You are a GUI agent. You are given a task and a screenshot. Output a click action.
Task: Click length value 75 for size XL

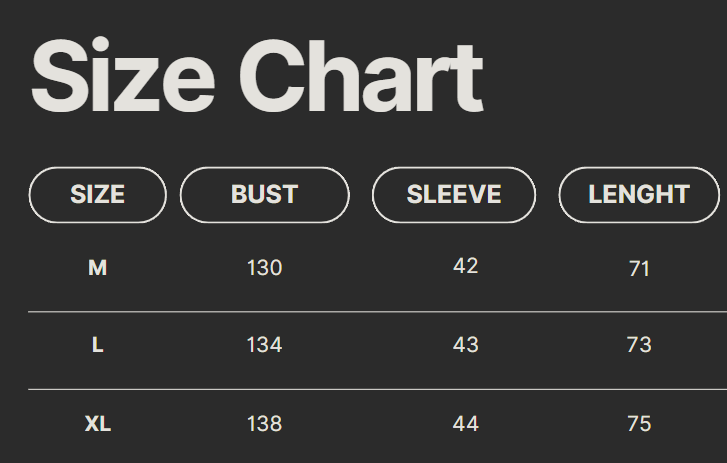click(639, 424)
